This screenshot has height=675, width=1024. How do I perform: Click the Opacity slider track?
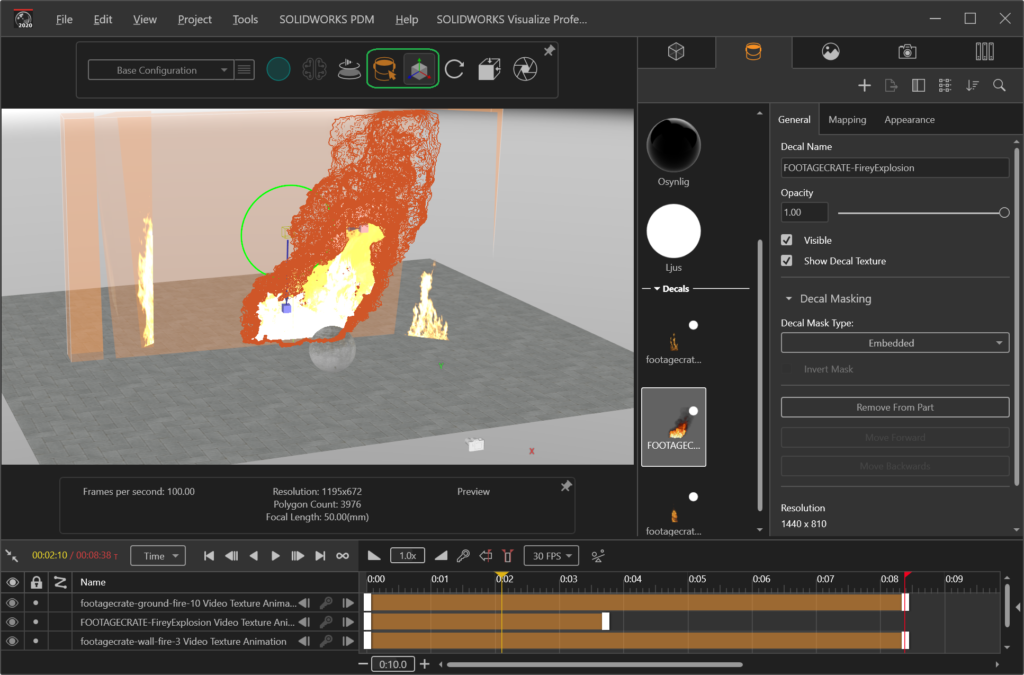(920, 212)
